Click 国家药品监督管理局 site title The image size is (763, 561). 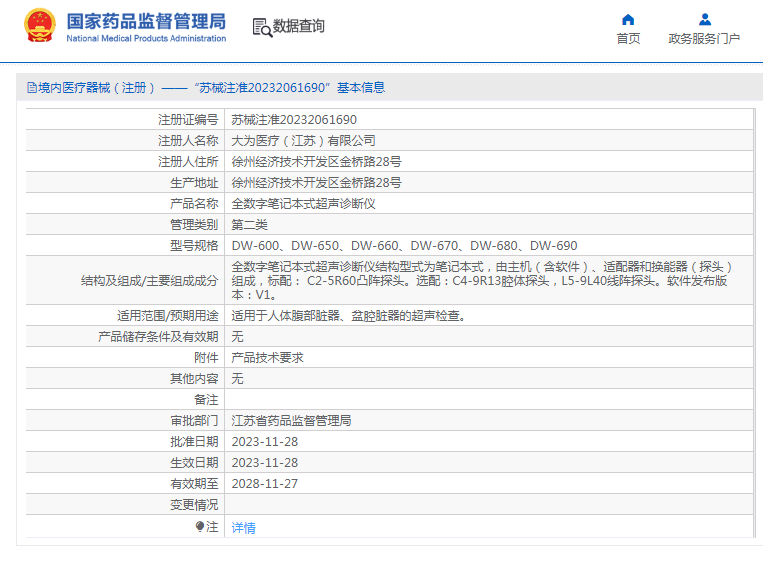(x=146, y=21)
